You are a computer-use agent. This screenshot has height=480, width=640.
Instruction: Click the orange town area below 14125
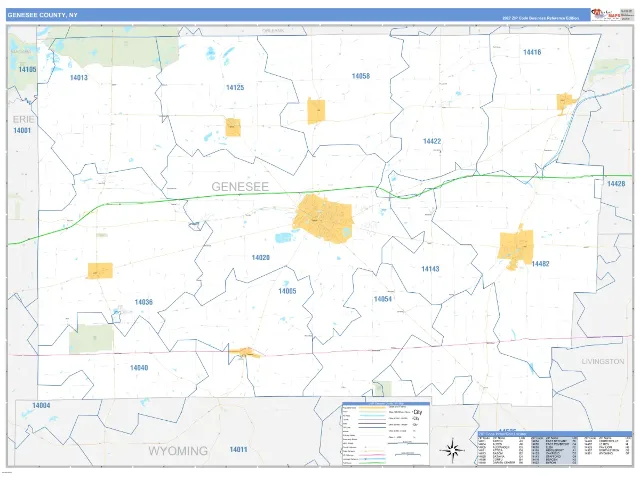pyautogui.click(x=233, y=127)
